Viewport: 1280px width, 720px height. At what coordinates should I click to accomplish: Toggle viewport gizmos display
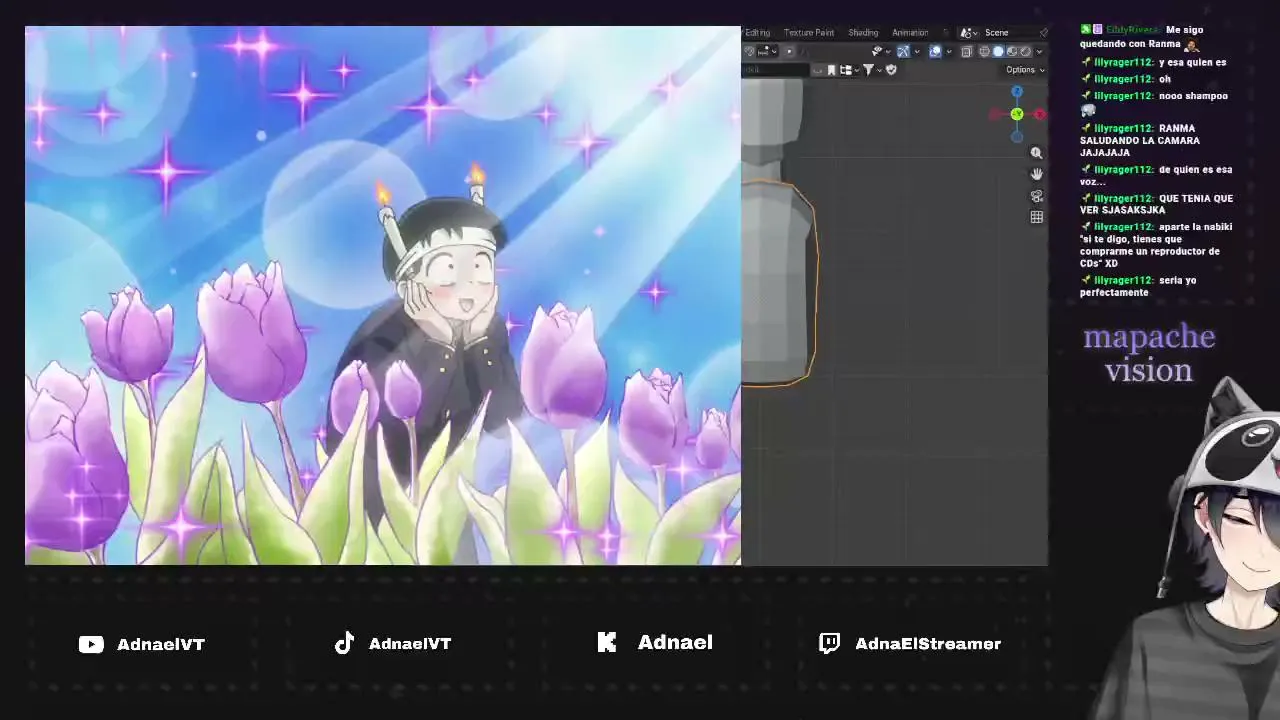(903, 51)
